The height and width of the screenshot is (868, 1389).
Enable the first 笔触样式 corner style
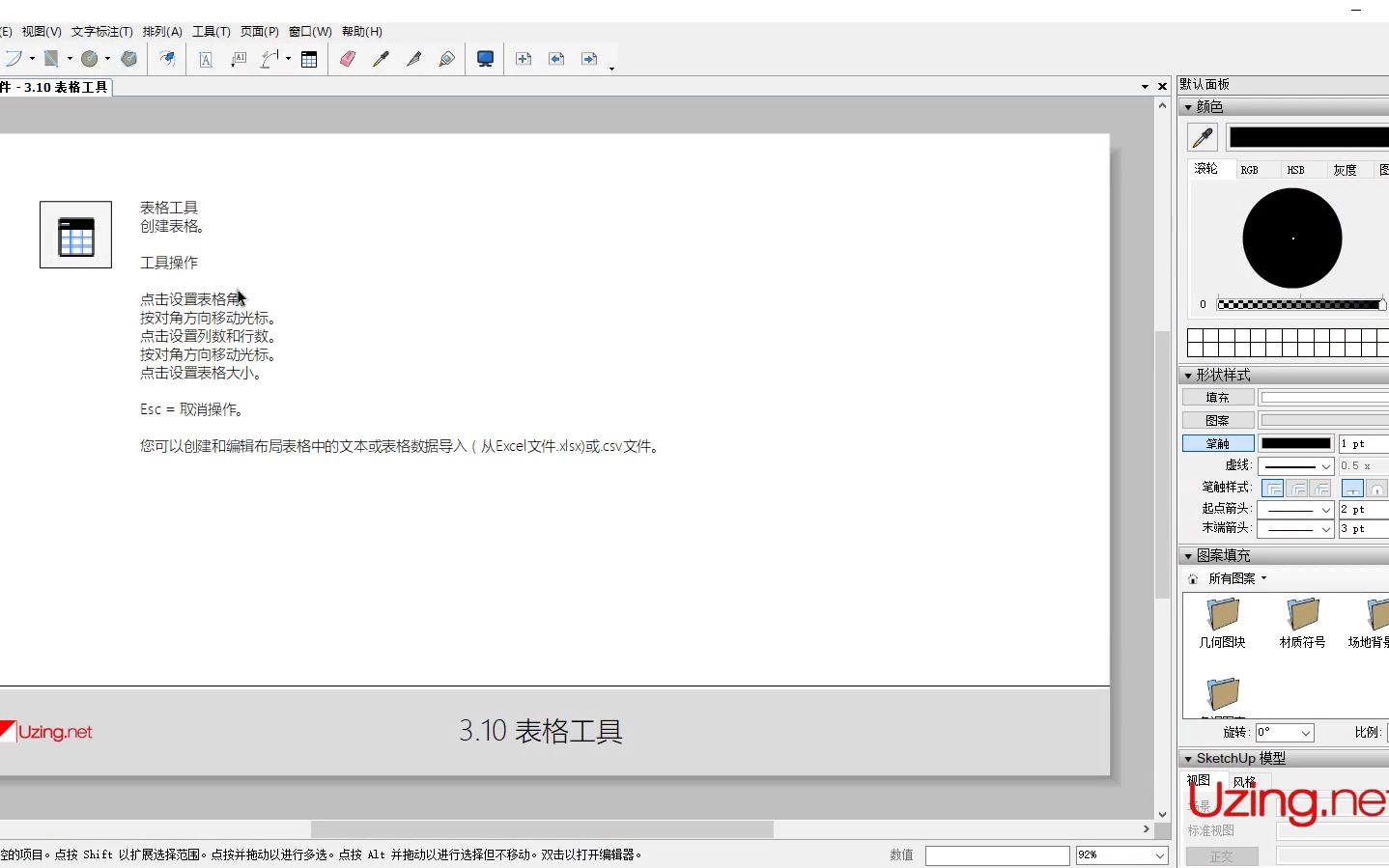coord(1272,488)
